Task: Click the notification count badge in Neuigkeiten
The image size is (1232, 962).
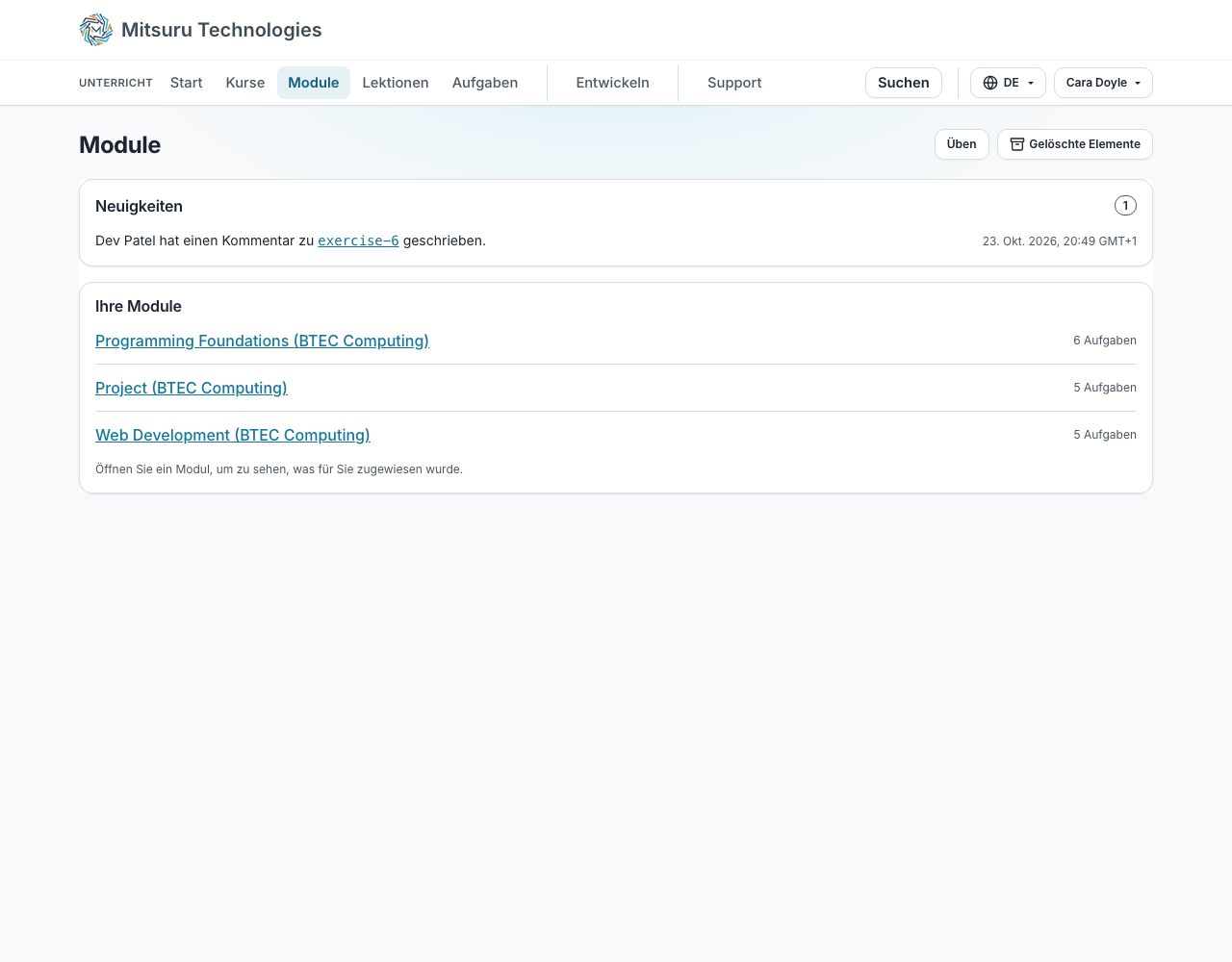Action: [x=1125, y=206]
